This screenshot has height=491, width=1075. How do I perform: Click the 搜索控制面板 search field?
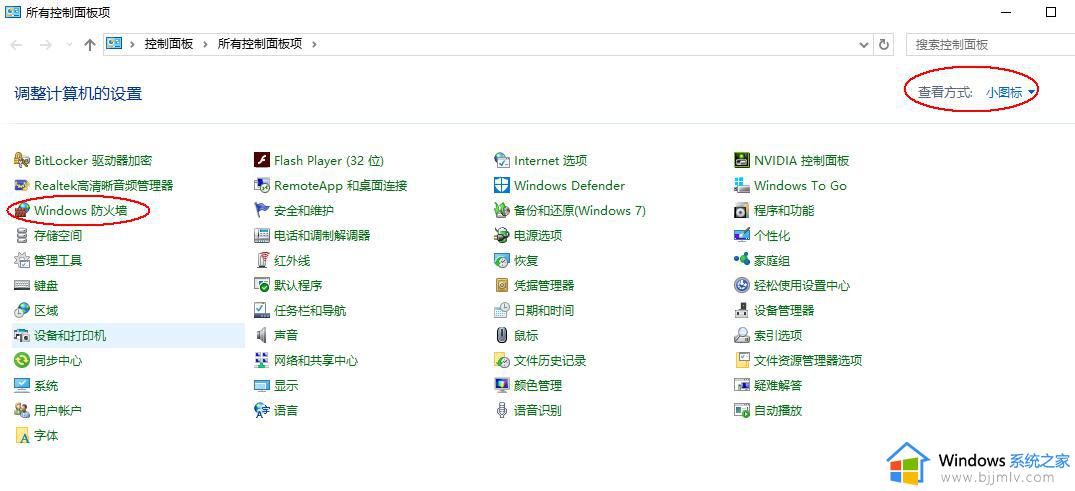(x=990, y=45)
